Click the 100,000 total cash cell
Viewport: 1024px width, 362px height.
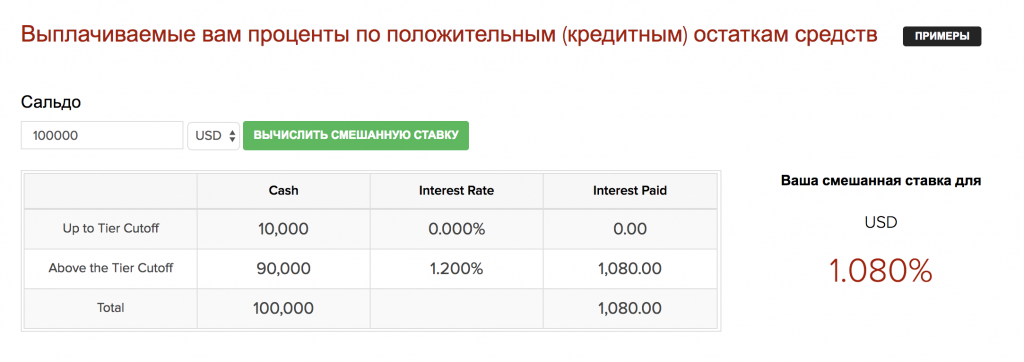[283, 308]
